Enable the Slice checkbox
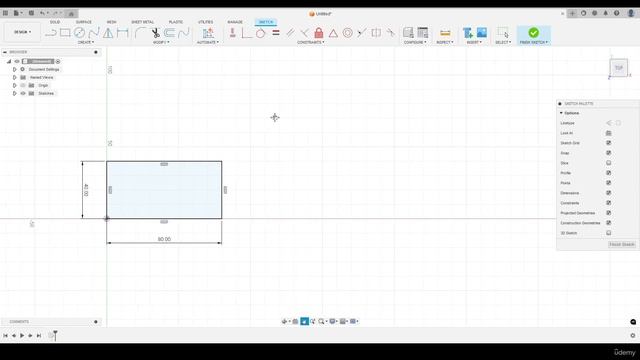Screen dimensions: 640x360 coord(609,163)
